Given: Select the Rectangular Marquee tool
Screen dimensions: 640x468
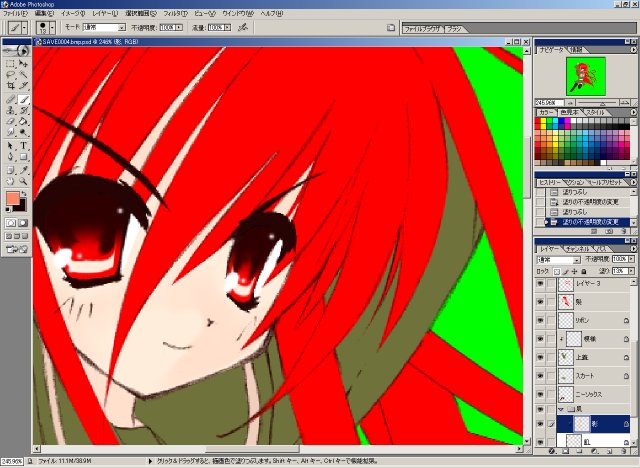Looking at the screenshot, I should pos(10,64).
